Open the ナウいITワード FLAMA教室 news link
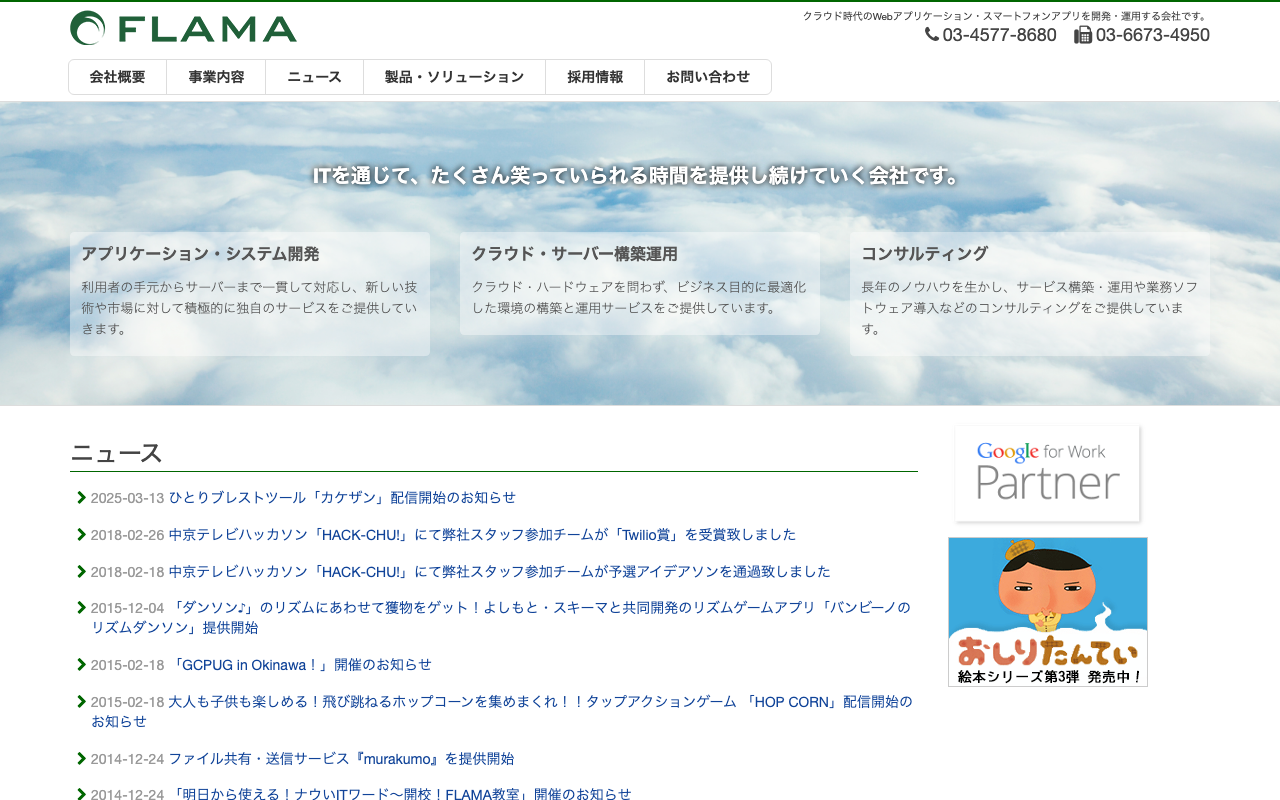1280x800 pixels. point(400,793)
